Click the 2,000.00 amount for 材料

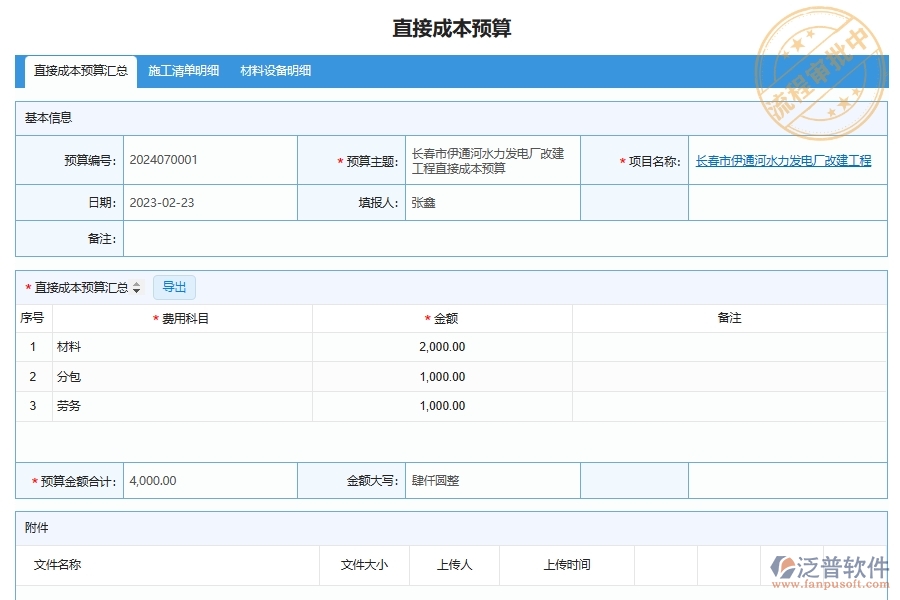(x=442, y=347)
